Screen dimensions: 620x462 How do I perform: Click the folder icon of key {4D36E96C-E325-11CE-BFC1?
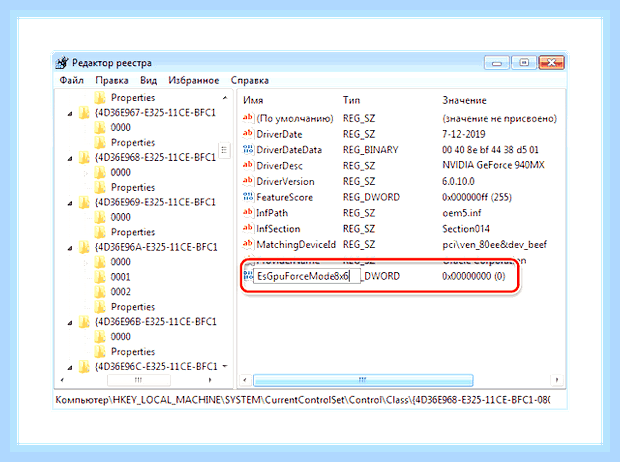tap(84, 367)
